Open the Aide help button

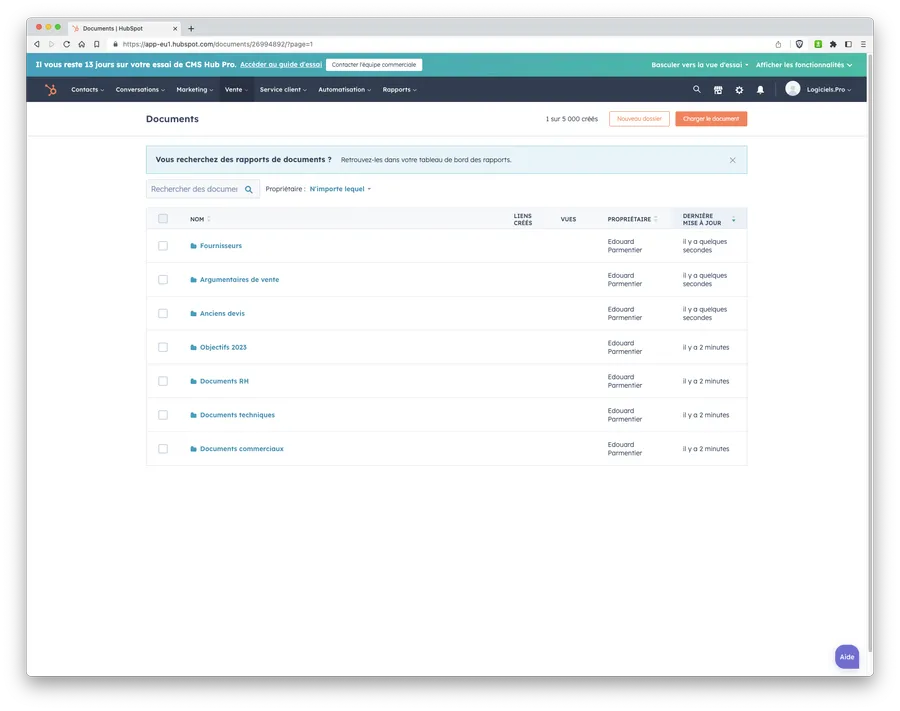tap(847, 657)
